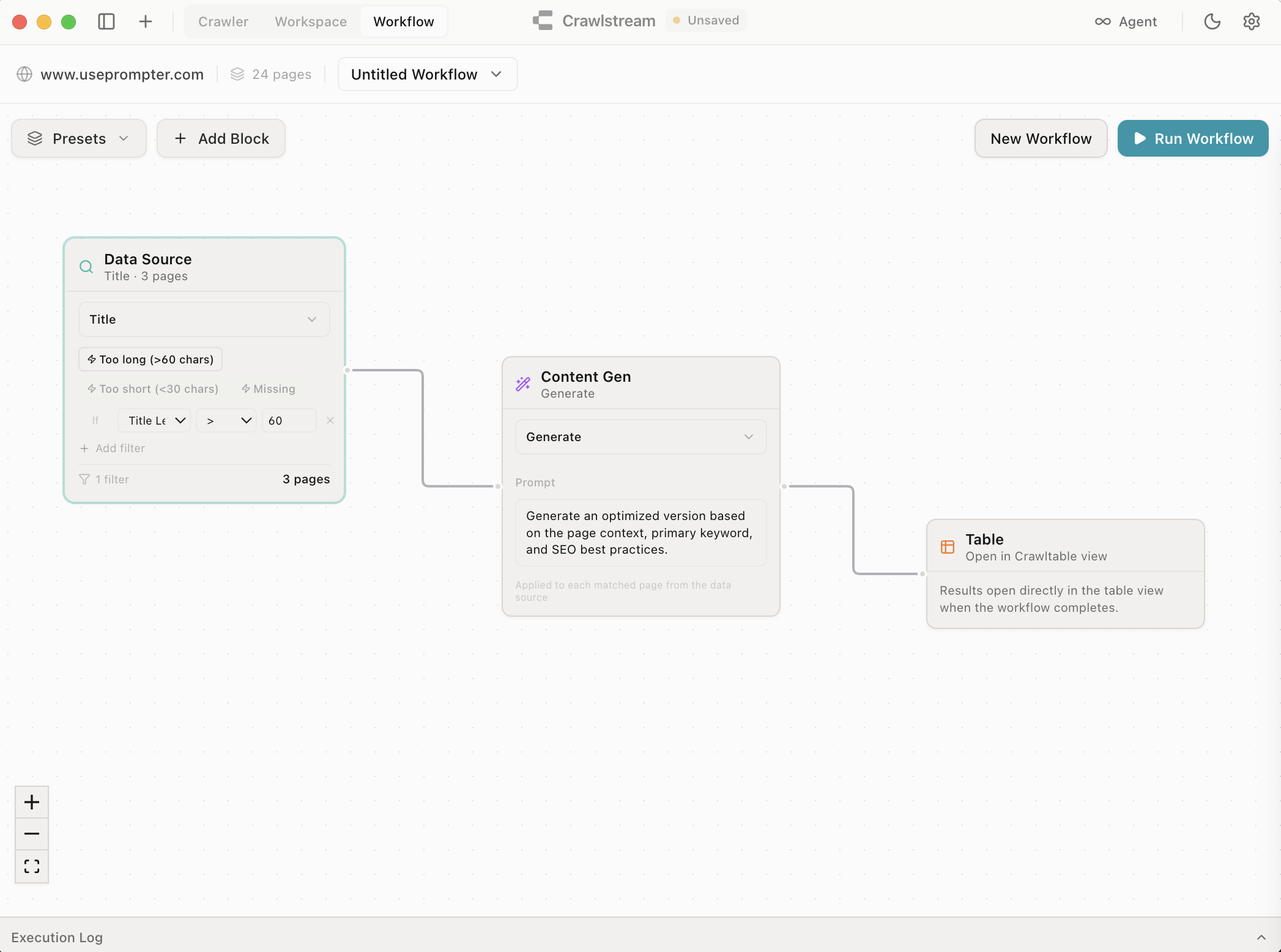Open settings via the gear icon
1281x952 pixels.
click(1251, 21)
